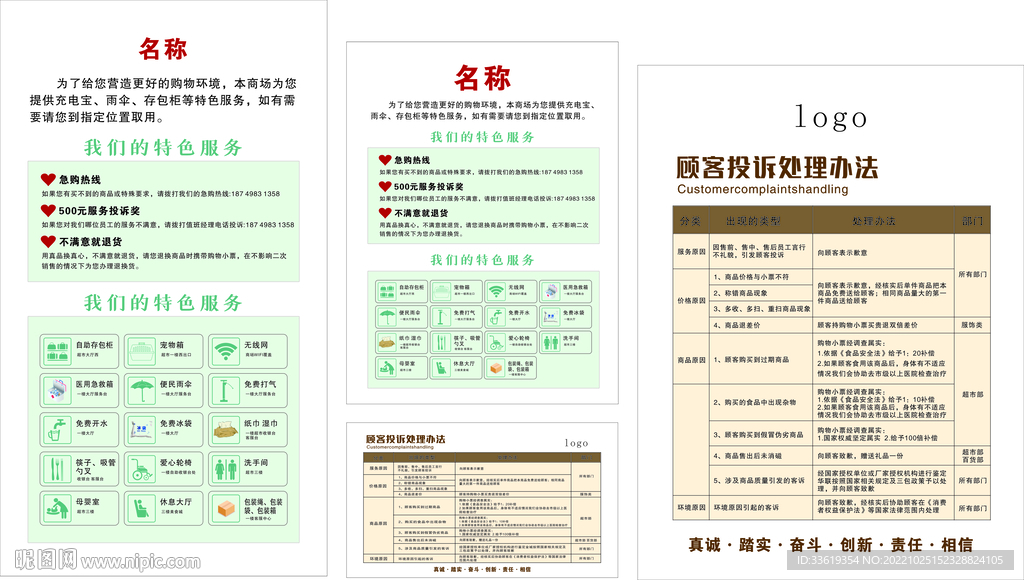Click the red 名称 title of the middle poster

[483, 78]
